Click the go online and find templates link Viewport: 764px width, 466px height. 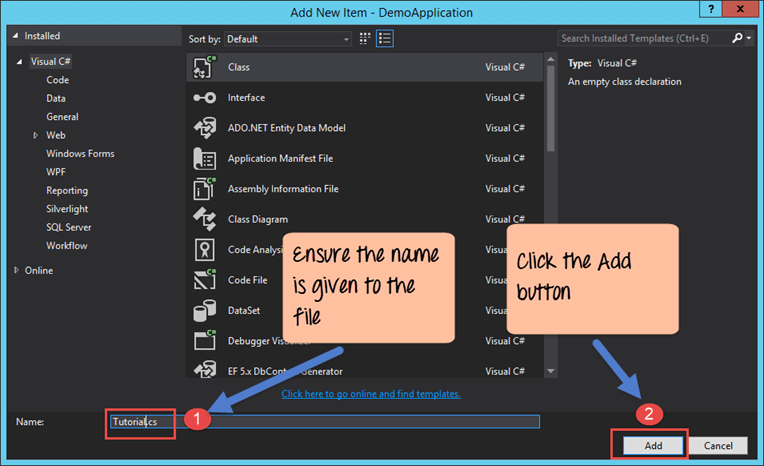[371, 394]
